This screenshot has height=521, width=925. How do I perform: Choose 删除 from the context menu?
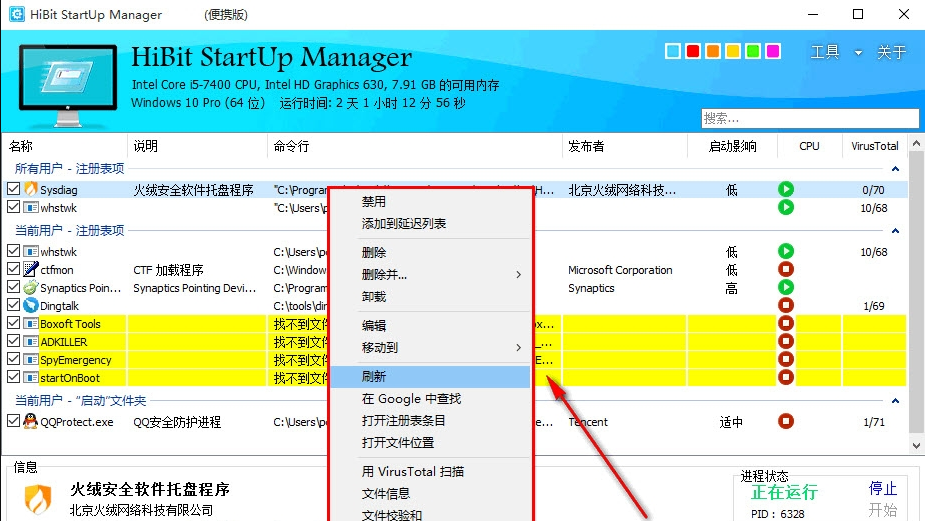pyautogui.click(x=373, y=253)
